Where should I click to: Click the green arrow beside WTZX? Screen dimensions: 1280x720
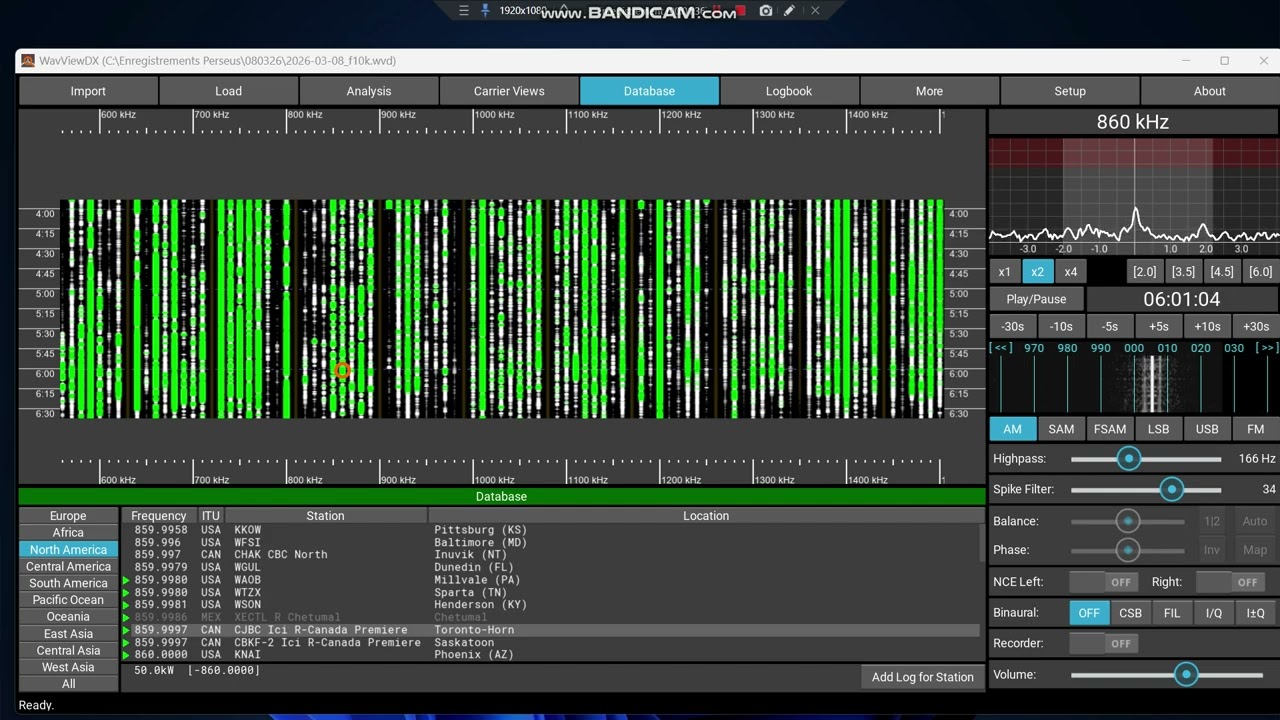[126, 593]
